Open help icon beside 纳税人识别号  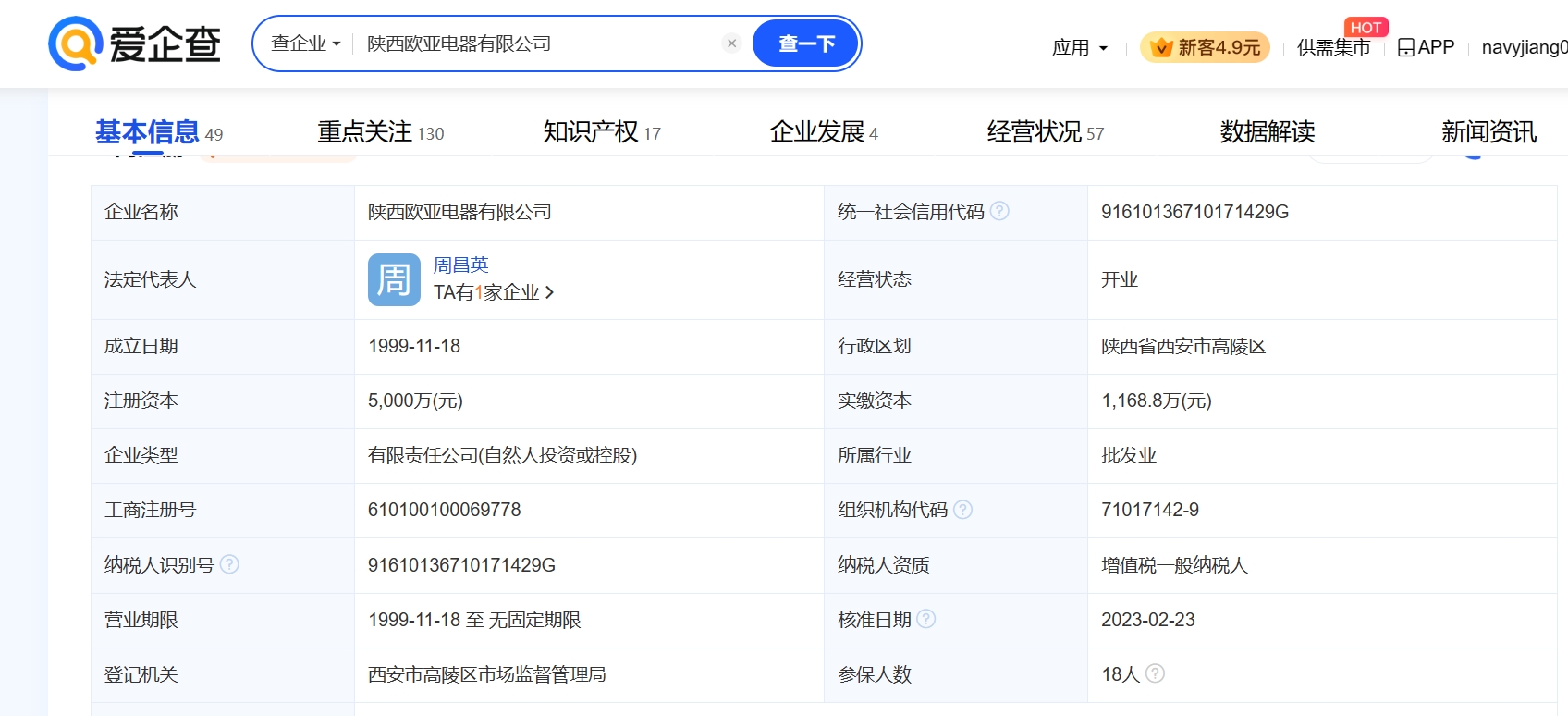tap(229, 564)
